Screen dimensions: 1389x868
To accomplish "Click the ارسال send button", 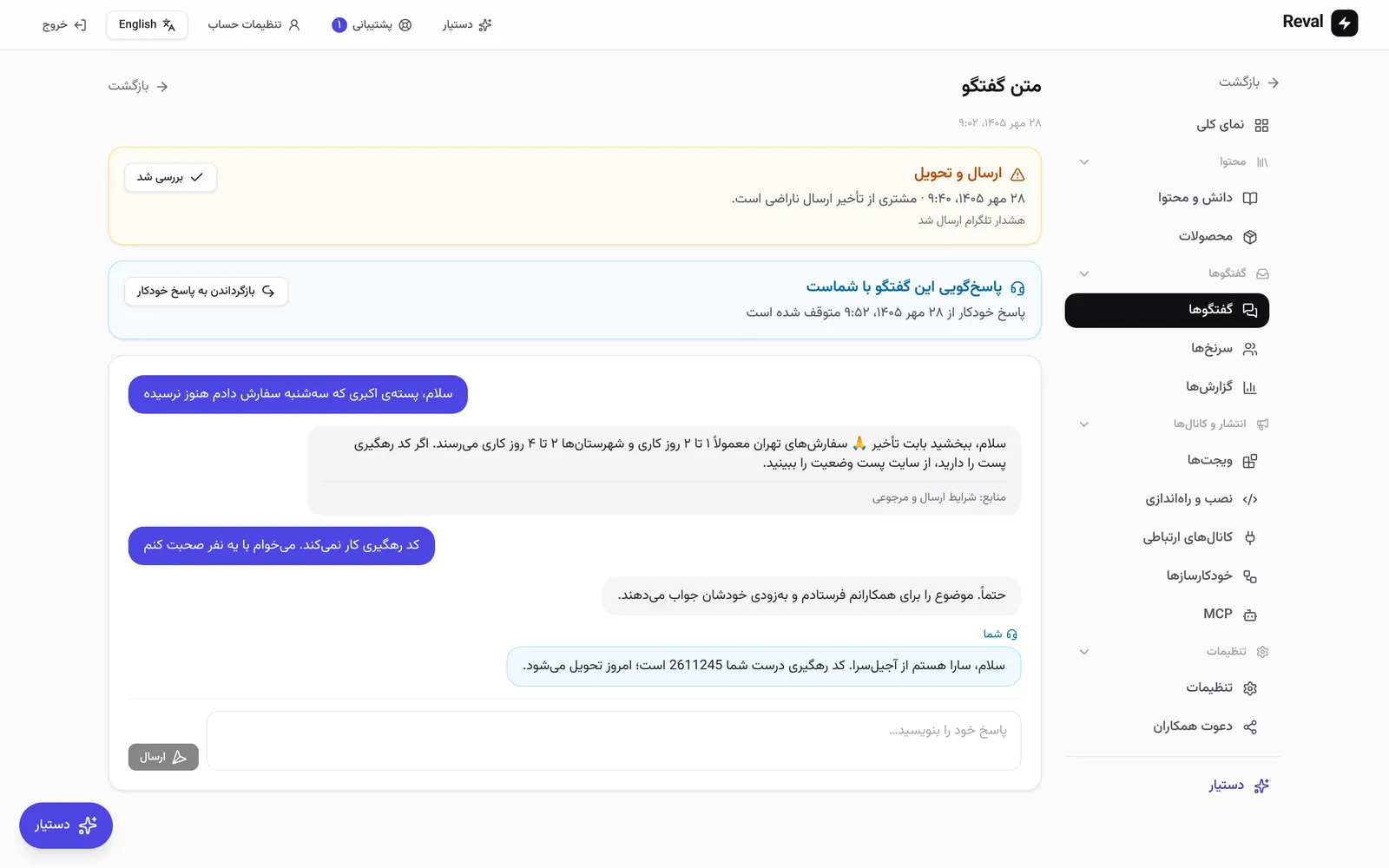I will 163,757.
